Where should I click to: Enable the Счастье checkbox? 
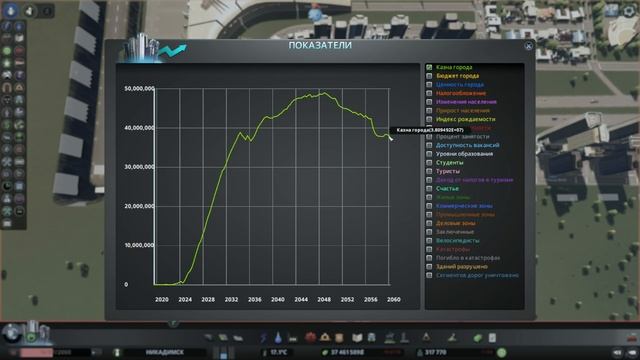tap(429, 189)
